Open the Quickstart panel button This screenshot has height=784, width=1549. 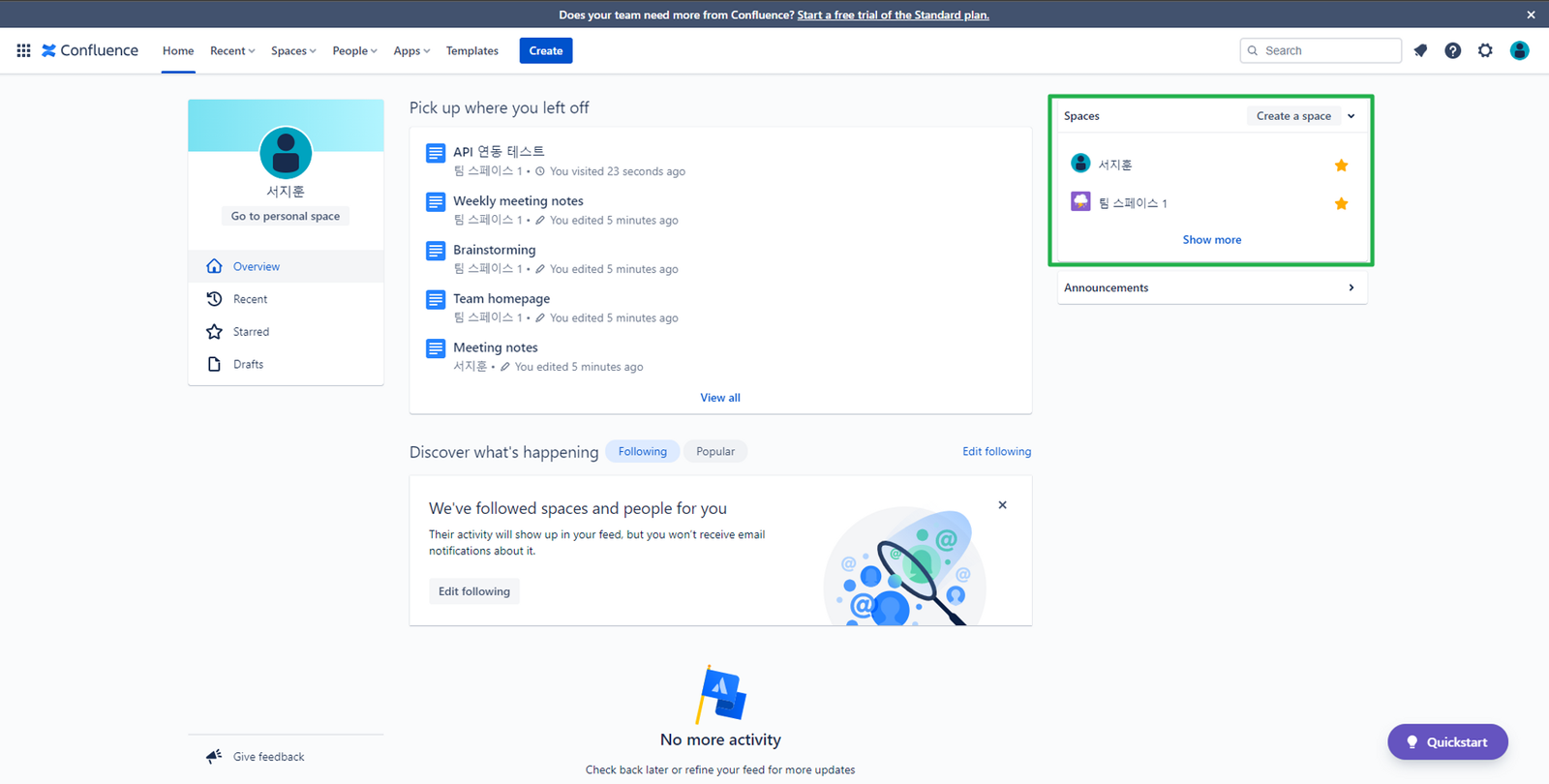pos(1447,742)
